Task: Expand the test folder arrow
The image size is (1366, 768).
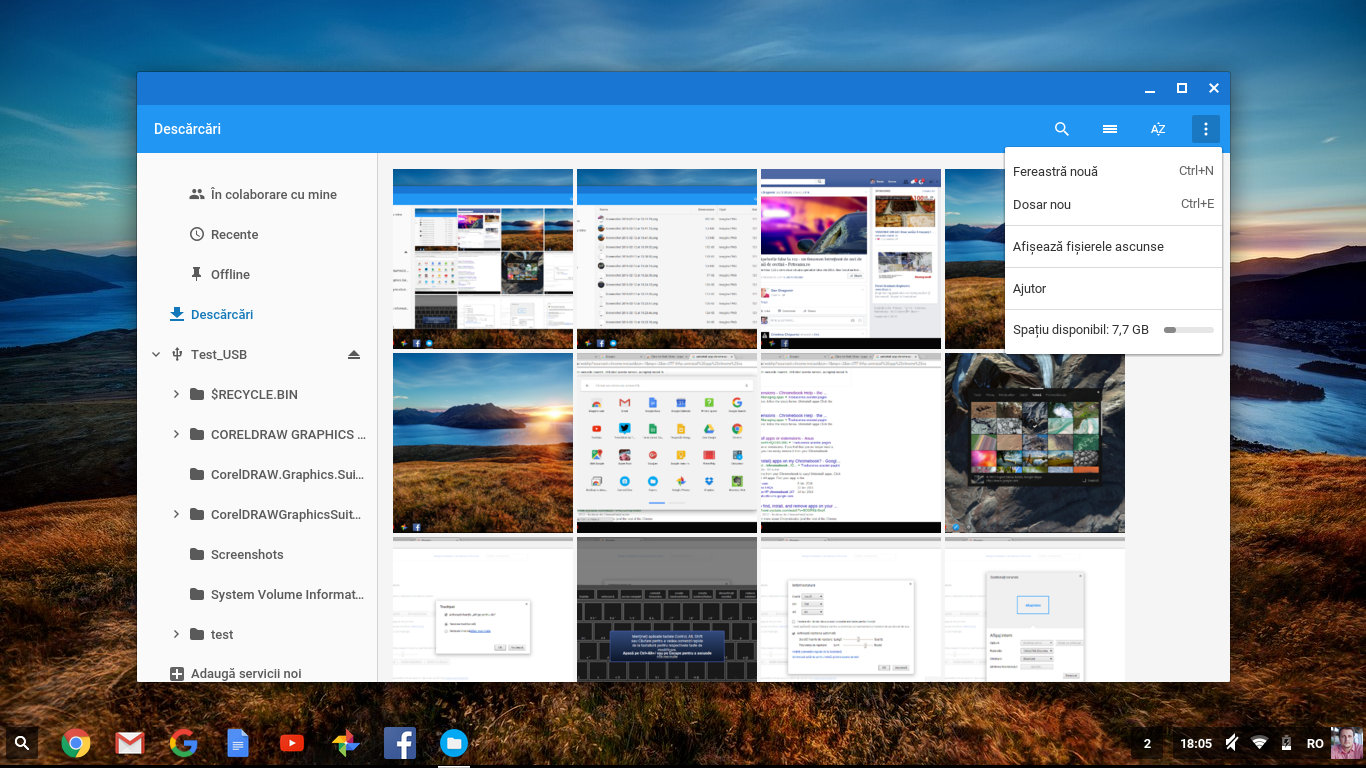Action: point(176,634)
